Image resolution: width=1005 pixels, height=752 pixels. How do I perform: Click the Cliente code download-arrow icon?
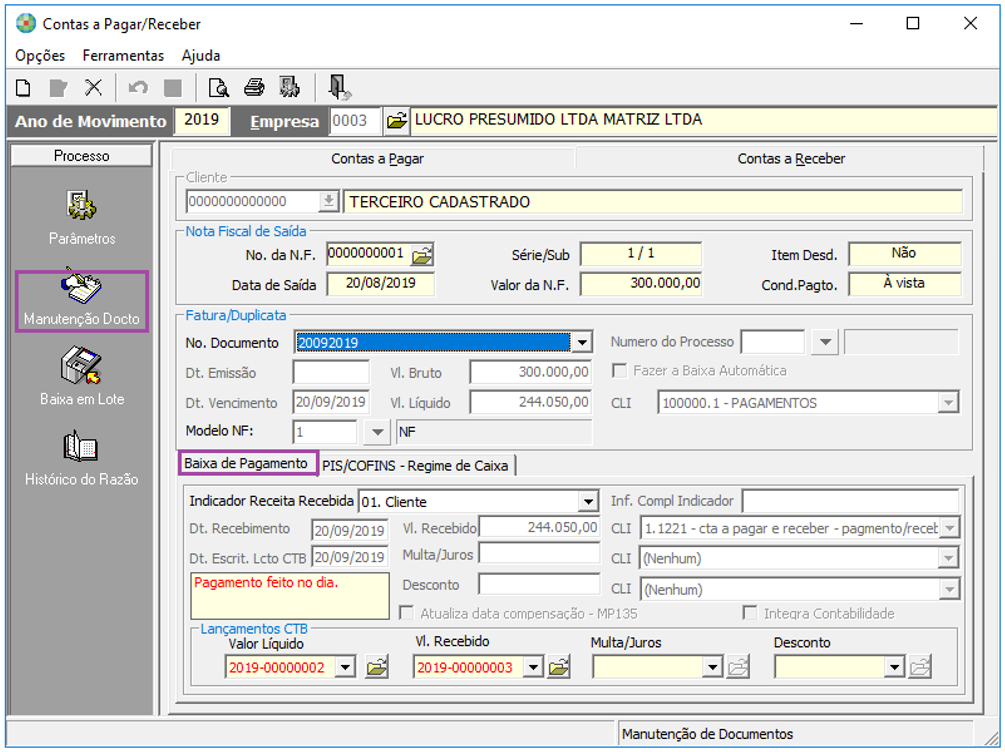(328, 201)
